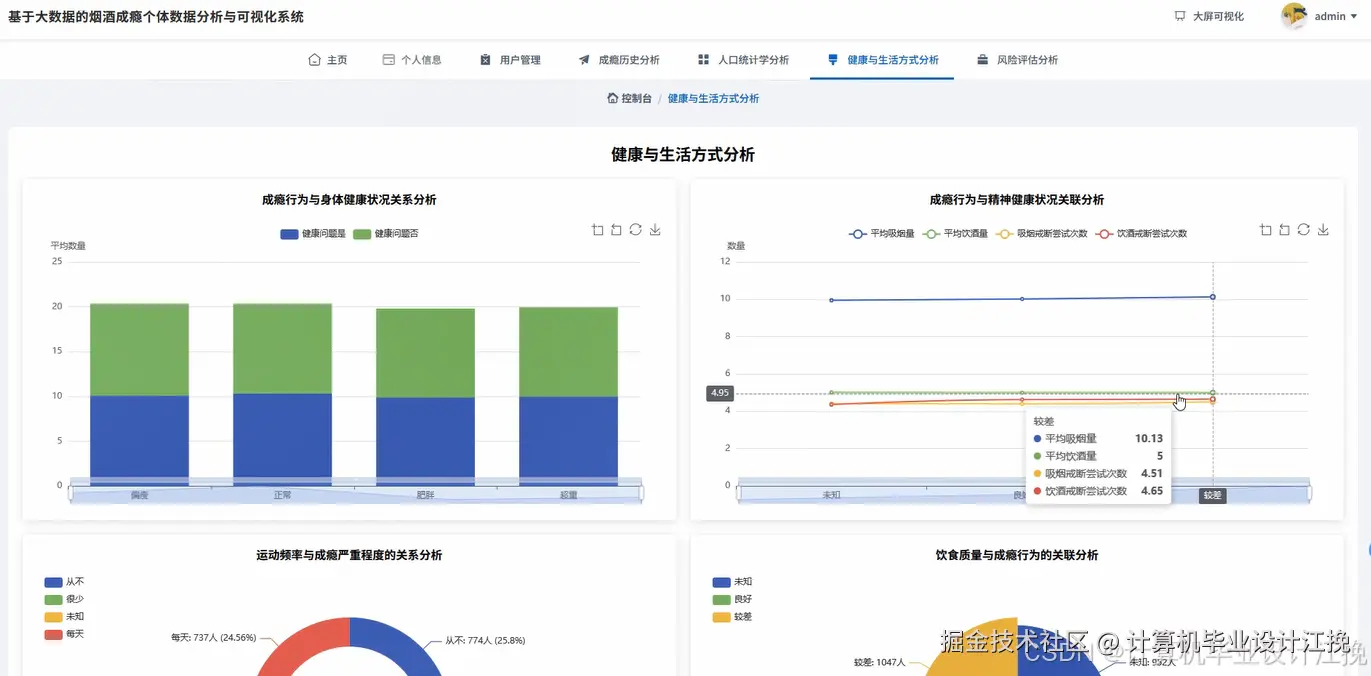Open the admin user dropdown arrow

[1353, 17]
